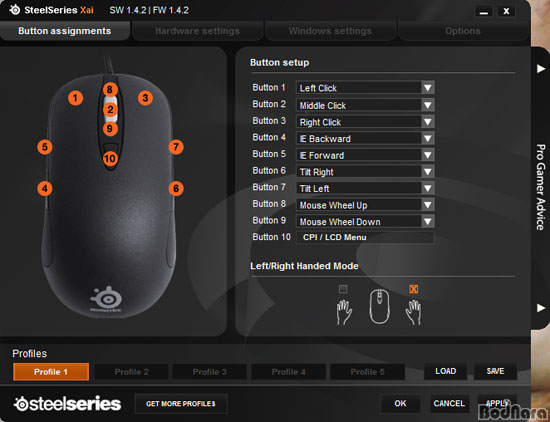Open Button 1 Left Click dropdown
The height and width of the screenshot is (422, 550).
tap(365, 88)
